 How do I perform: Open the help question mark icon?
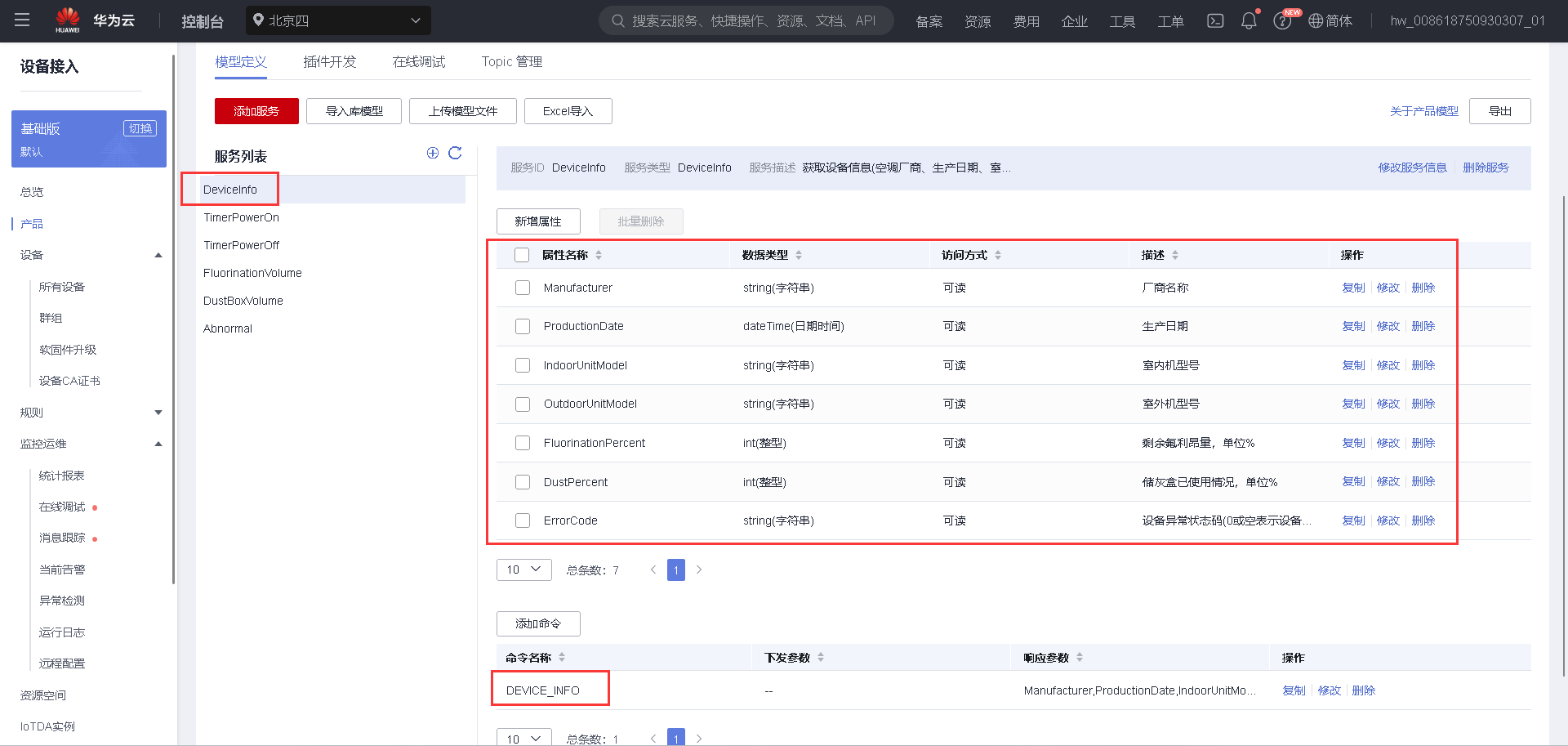(1282, 20)
